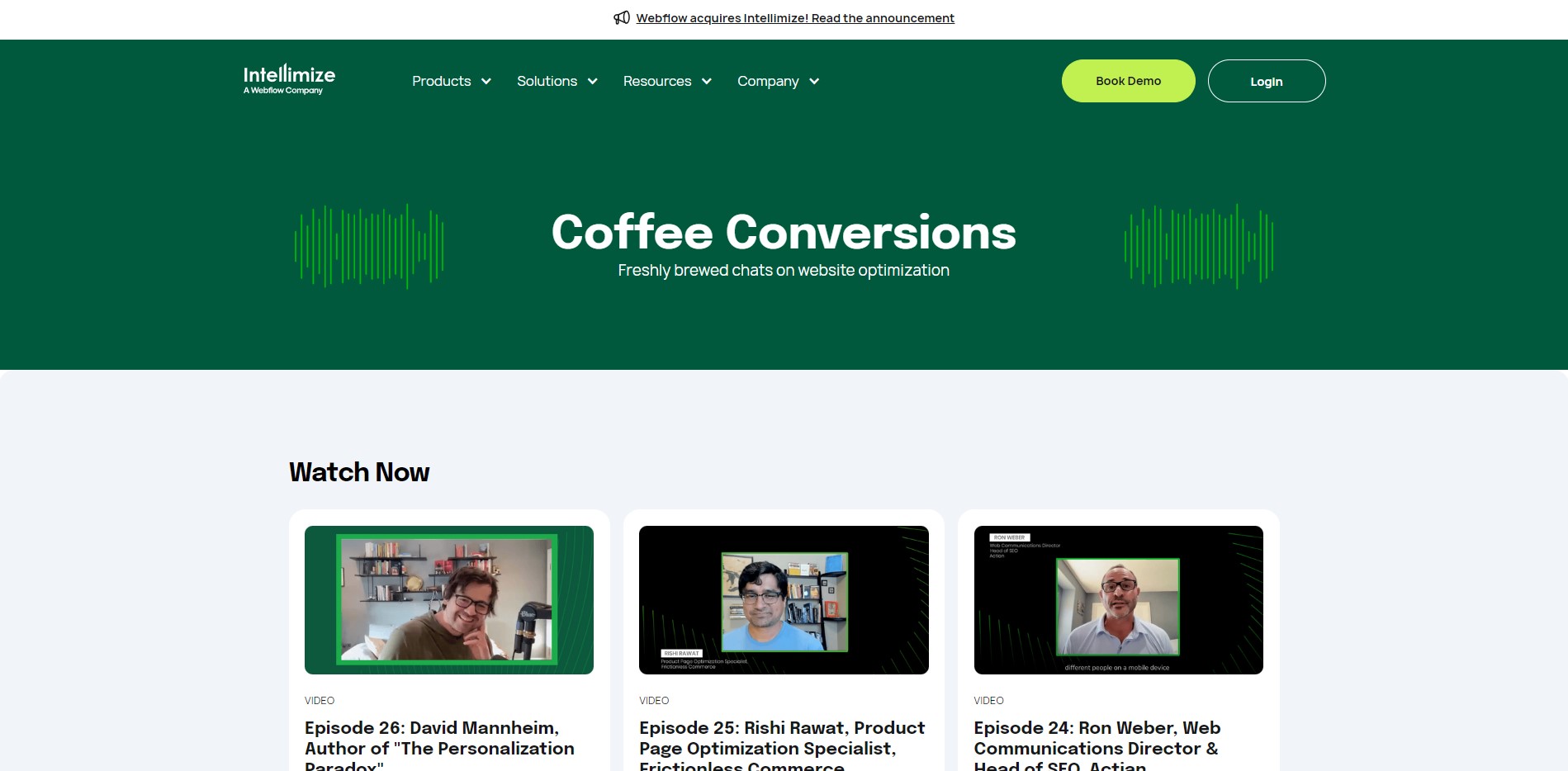Open the Solutions menu label

click(x=547, y=81)
